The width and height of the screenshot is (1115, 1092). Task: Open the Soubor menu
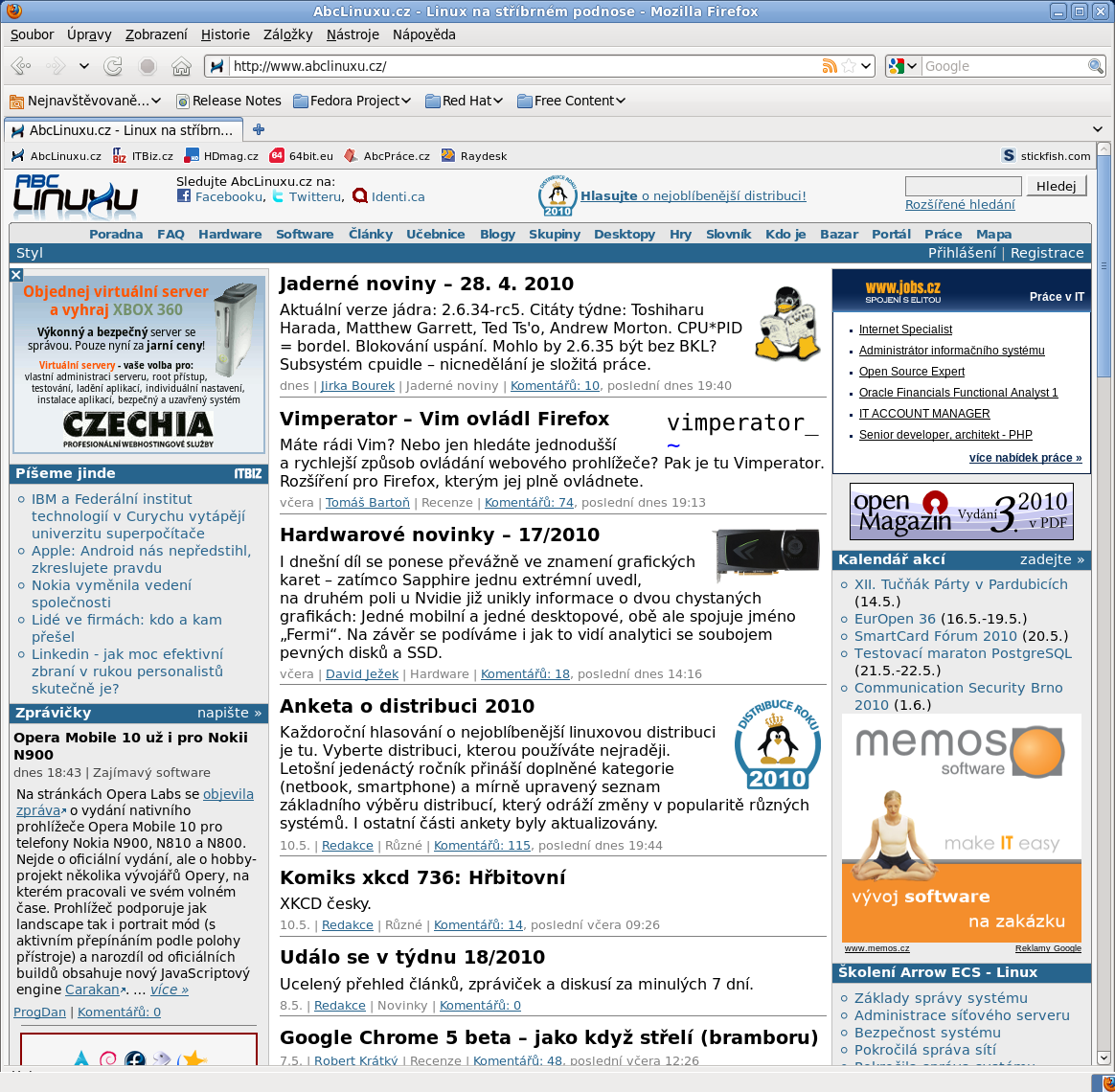32,34
